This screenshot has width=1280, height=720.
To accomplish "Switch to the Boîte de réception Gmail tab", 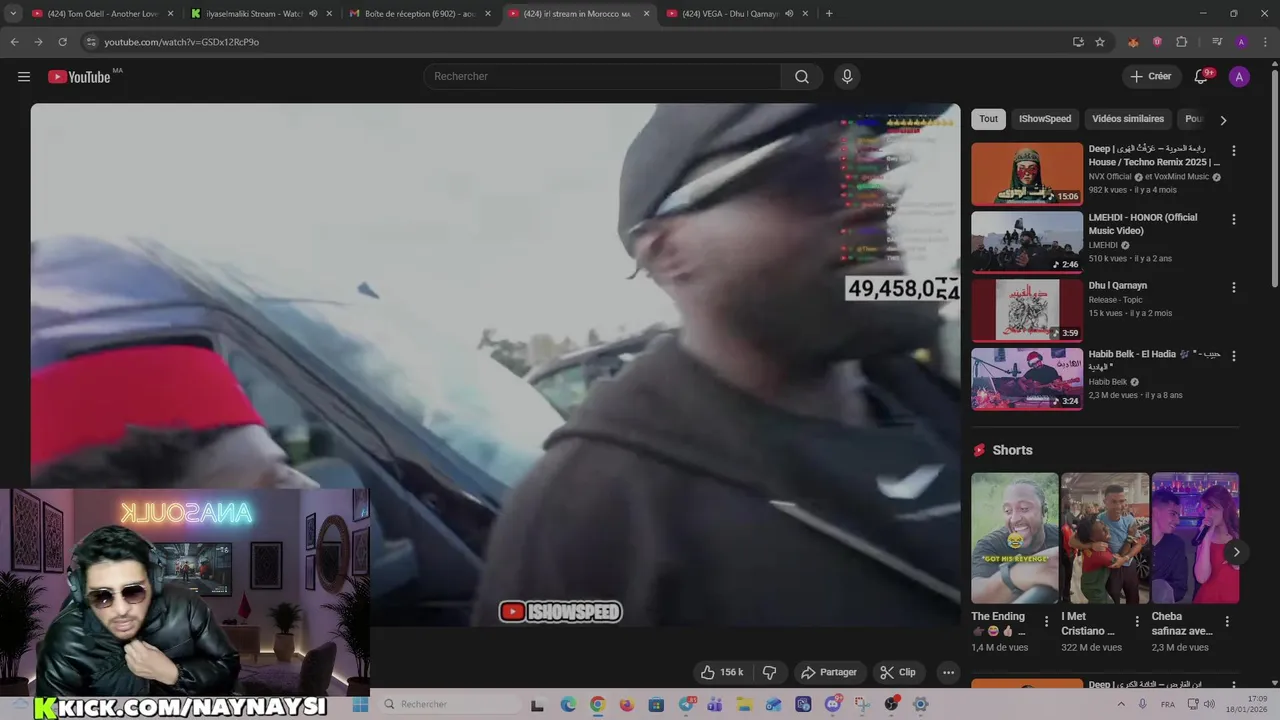I will (420, 14).
